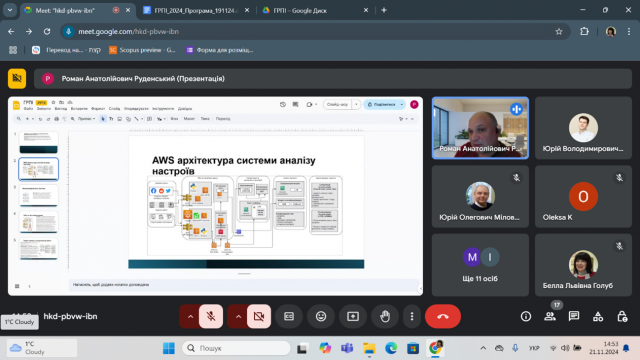Select Oleksa K participant tile
This screenshot has width=640, height=360.
tap(583, 196)
